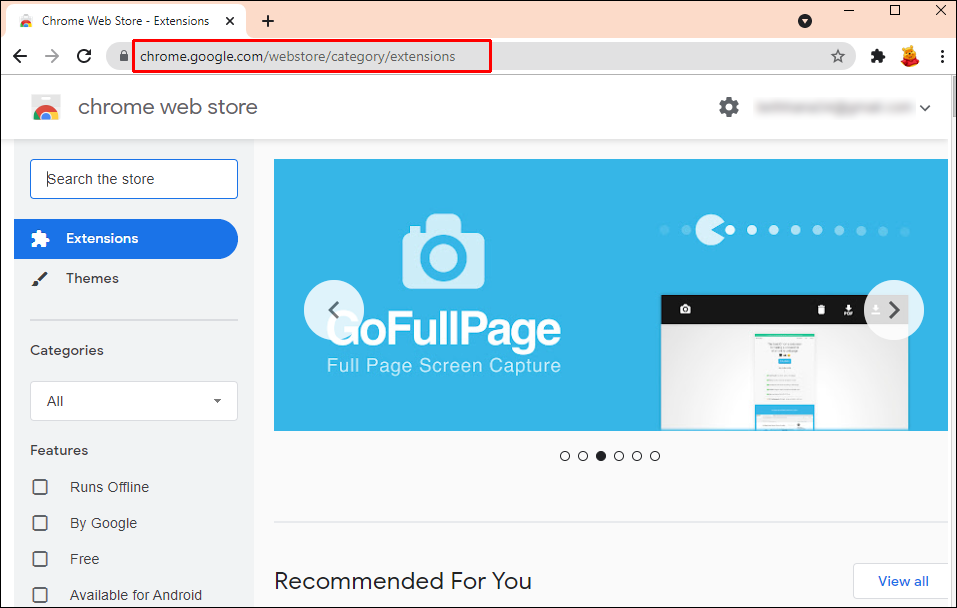Select the third carousel dot
This screenshot has width=957, height=608.
pyautogui.click(x=601, y=456)
